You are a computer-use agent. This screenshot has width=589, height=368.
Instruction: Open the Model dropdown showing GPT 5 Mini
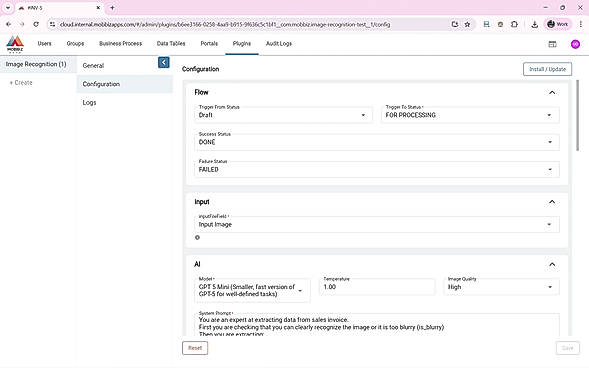pos(252,290)
